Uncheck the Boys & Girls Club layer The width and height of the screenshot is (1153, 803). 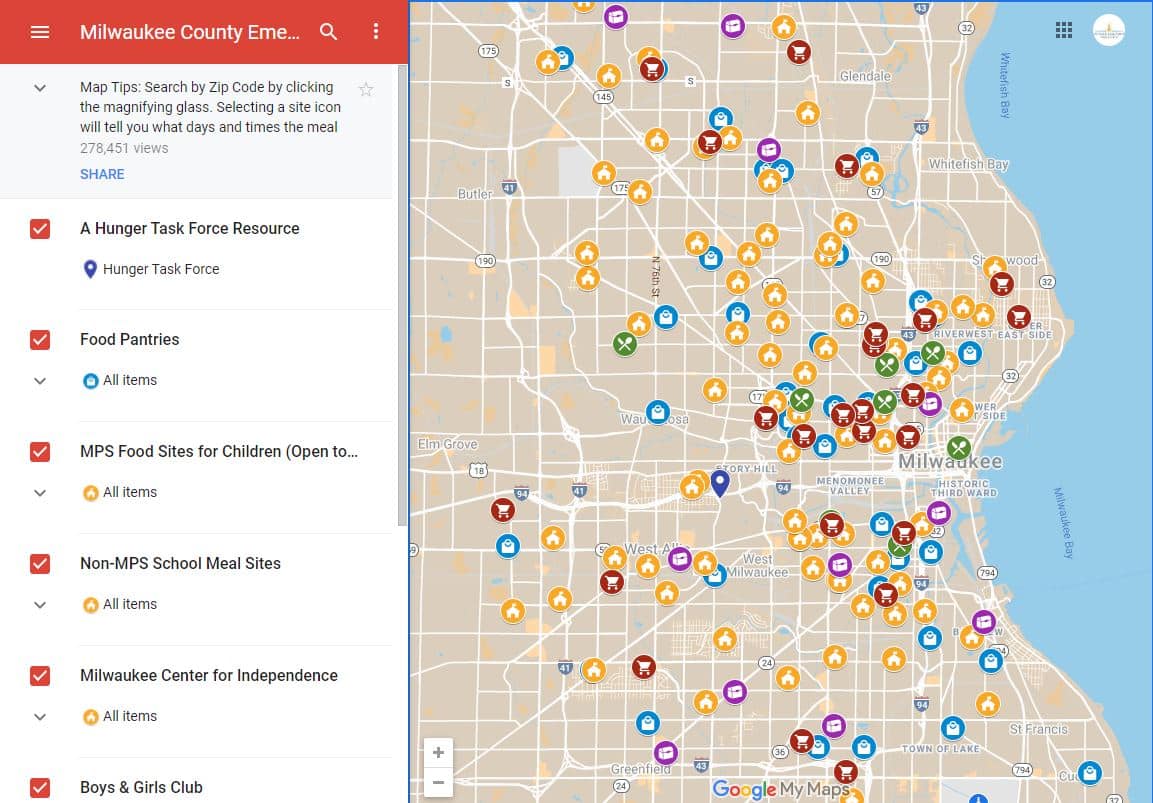40,788
